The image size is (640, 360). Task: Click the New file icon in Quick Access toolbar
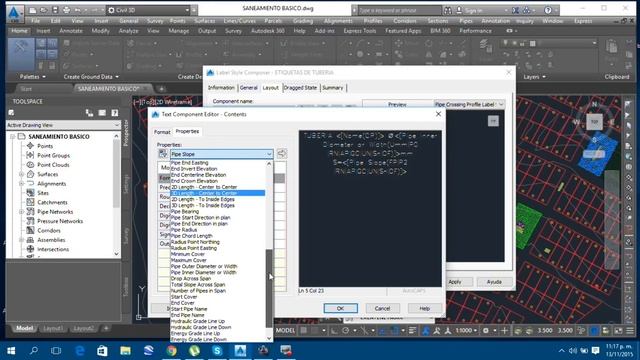(x=33, y=10)
